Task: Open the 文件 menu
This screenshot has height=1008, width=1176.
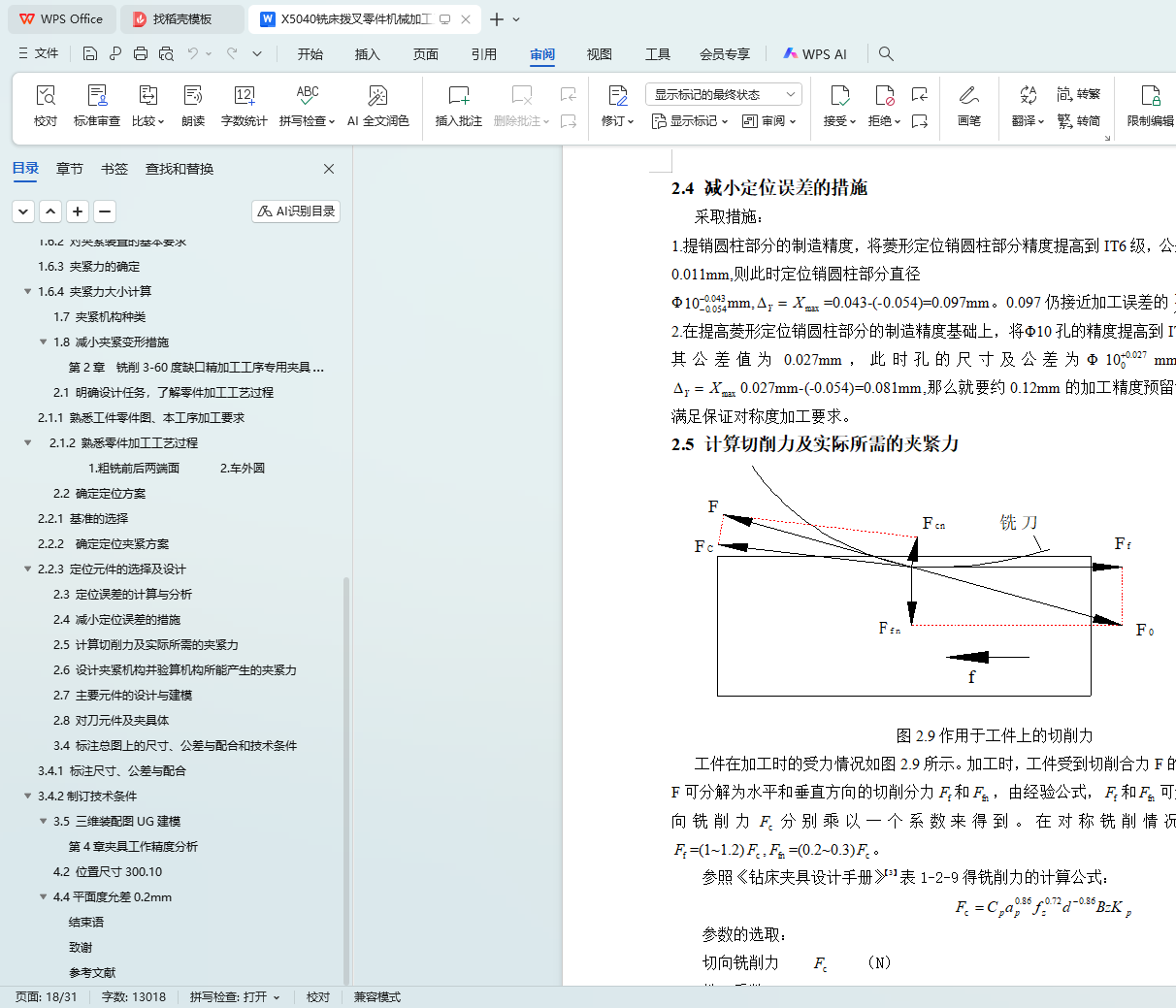Action: coord(39,54)
